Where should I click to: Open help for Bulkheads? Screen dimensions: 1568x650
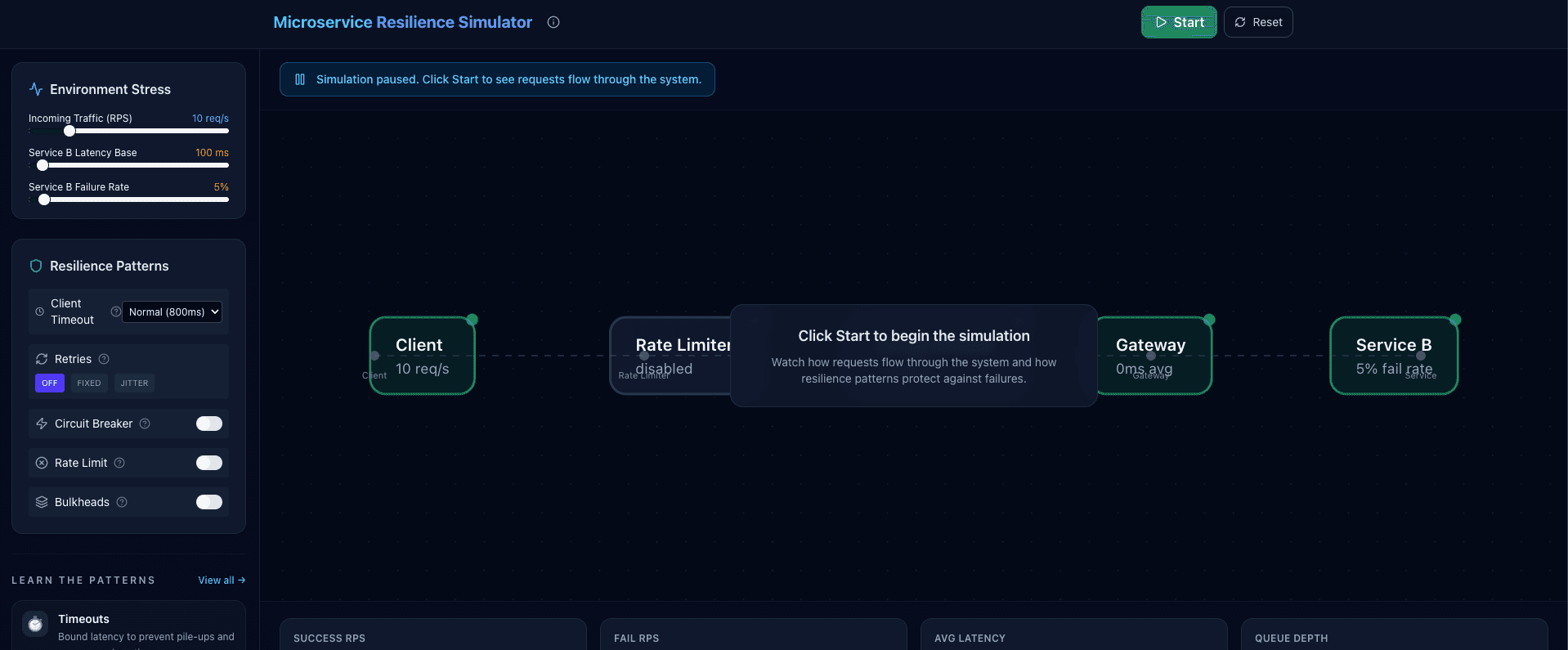click(x=122, y=502)
